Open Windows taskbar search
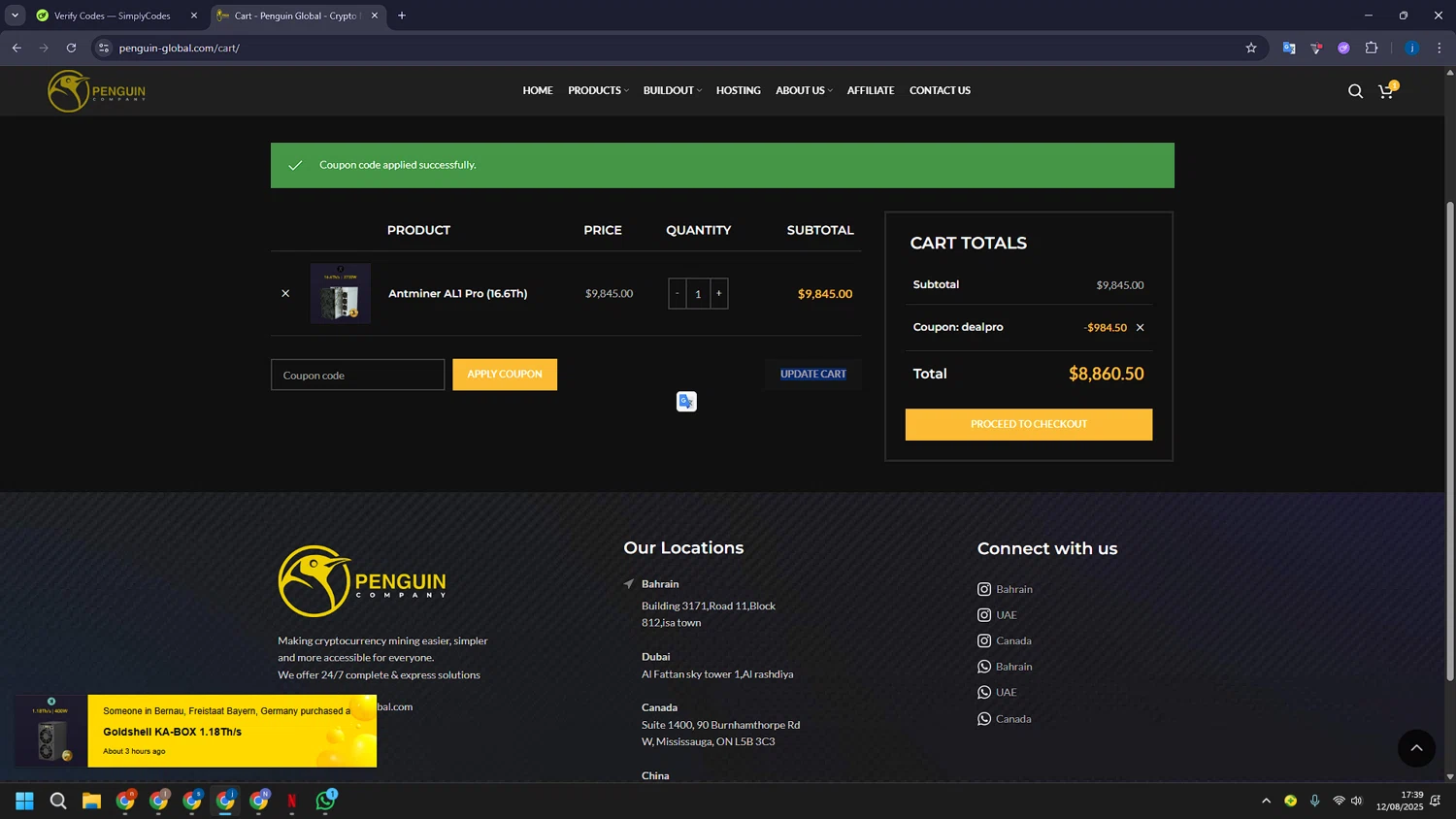Image resolution: width=1456 pixels, height=819 pixels. coord(58,801)
